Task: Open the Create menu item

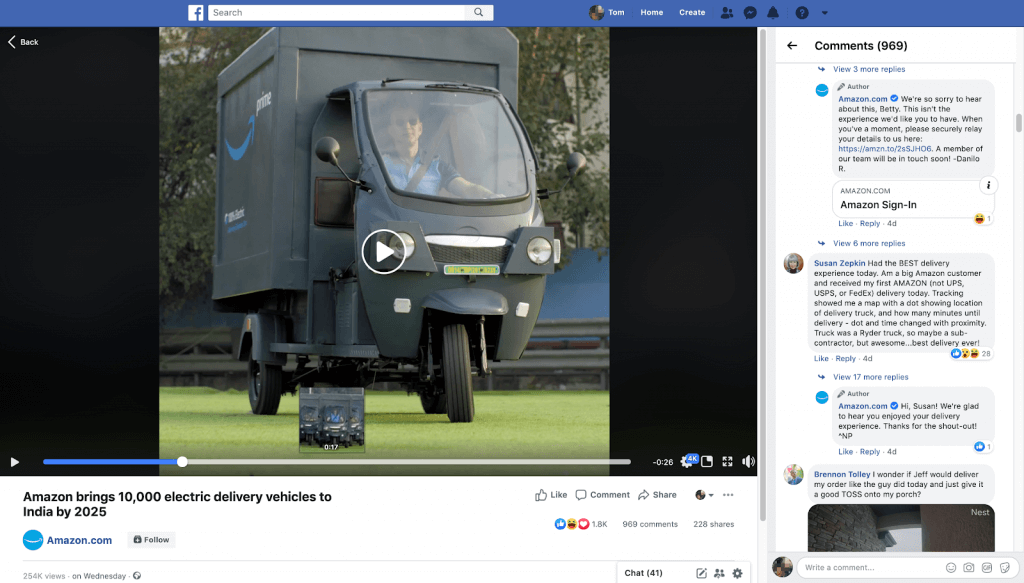Action: pyautogui.click(x=692, y=12)
